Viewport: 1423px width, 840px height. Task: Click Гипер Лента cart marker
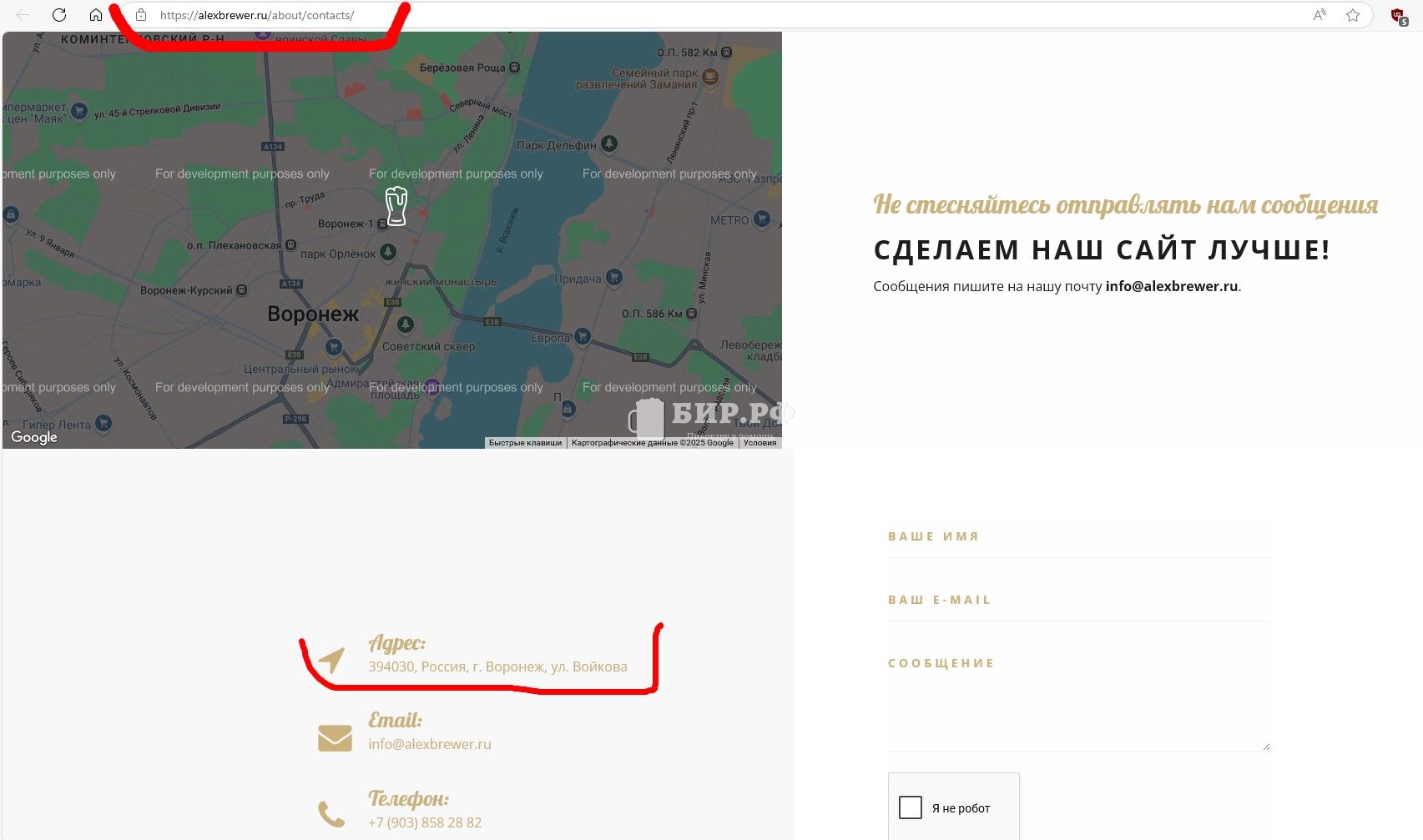tap(103, 423)
